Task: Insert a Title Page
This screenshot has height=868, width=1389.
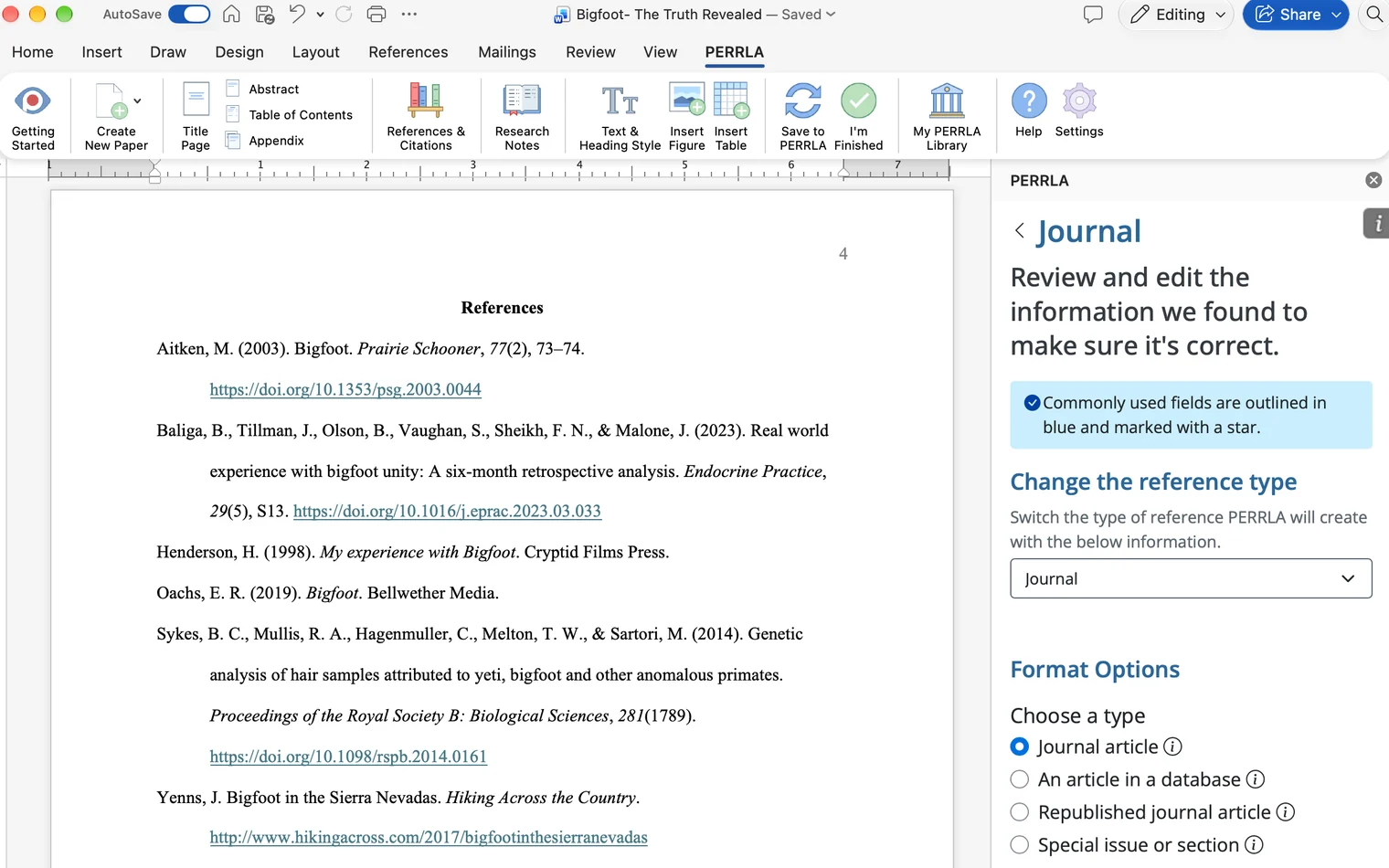Action: pos(196,117)
